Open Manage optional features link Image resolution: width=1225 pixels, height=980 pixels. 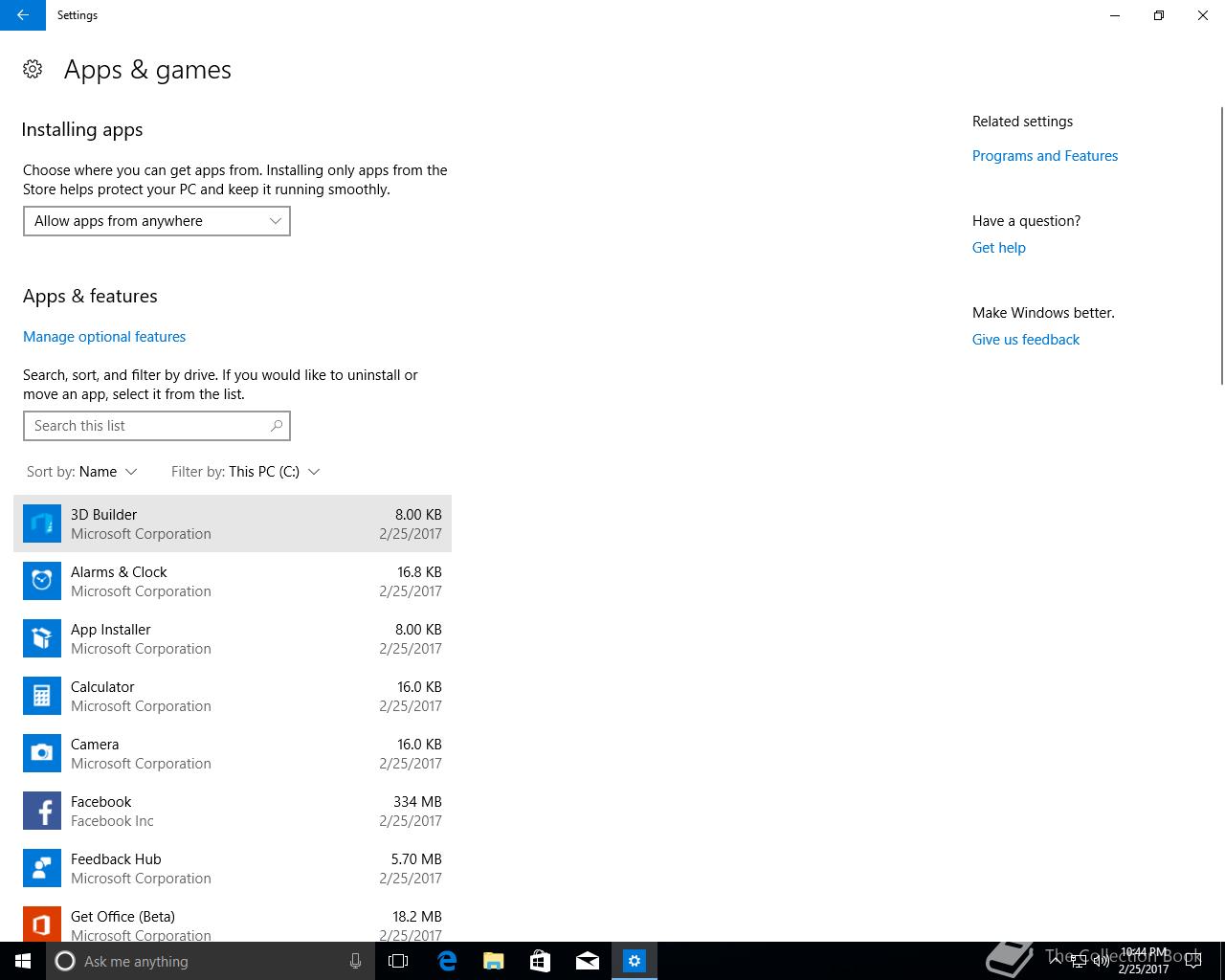coord(104,337)
